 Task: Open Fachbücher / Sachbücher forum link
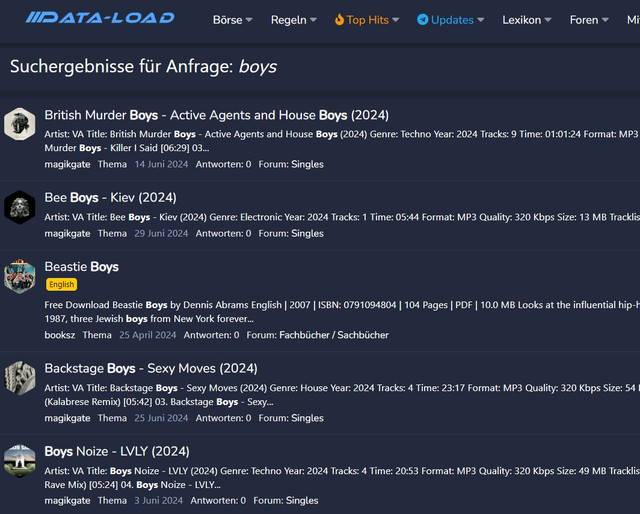point(334,335)
